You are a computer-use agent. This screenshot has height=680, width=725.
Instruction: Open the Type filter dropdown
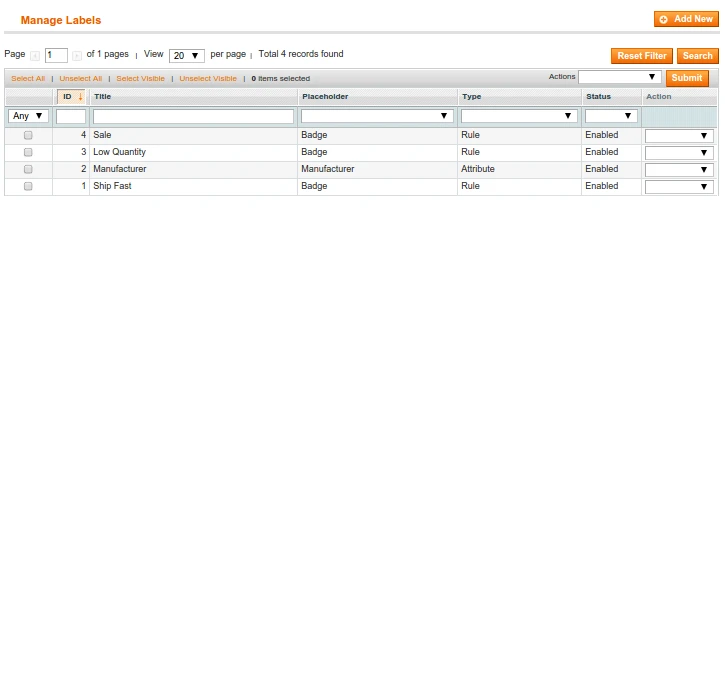click(519, 116)
